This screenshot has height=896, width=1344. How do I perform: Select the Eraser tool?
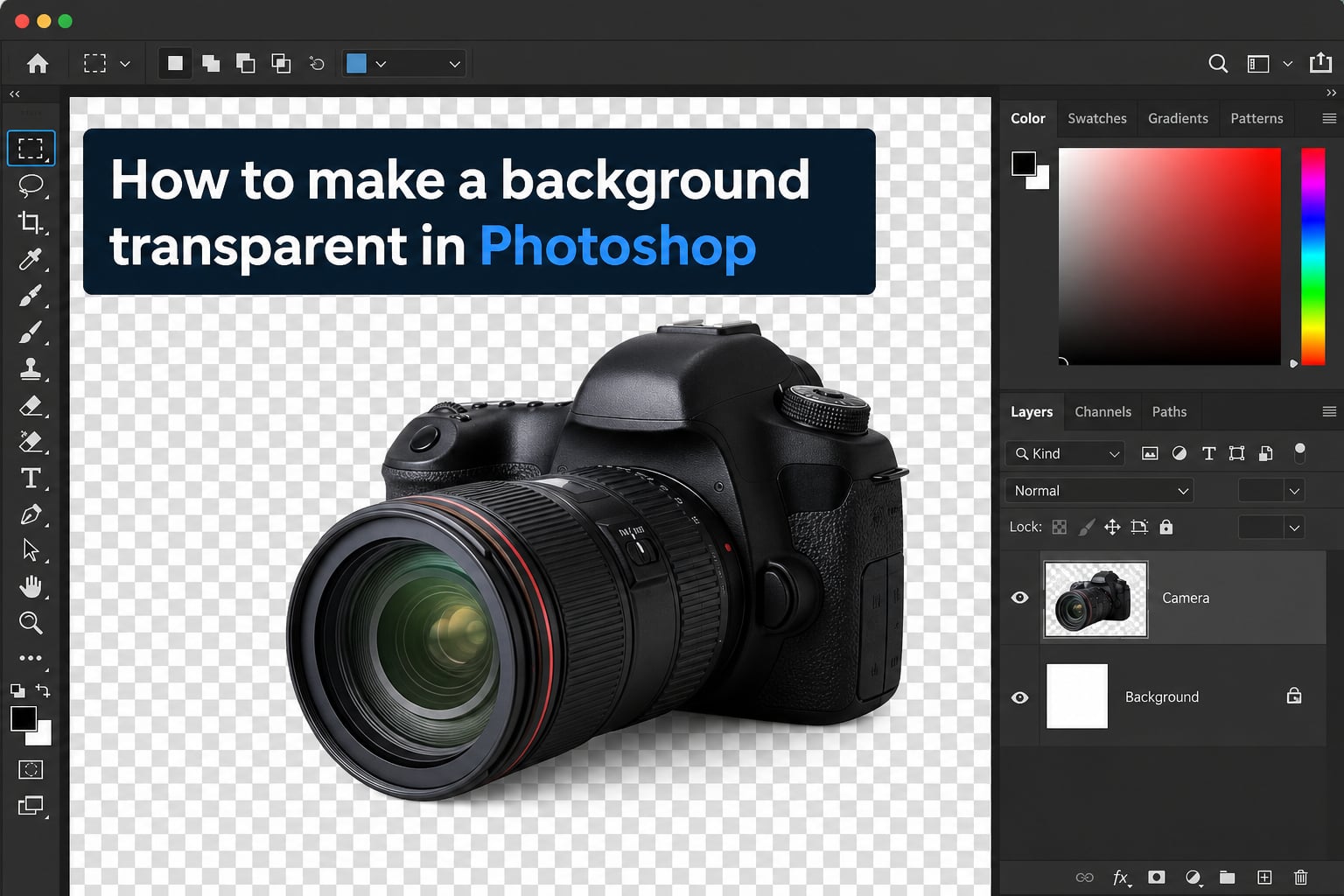coord(31,405)
